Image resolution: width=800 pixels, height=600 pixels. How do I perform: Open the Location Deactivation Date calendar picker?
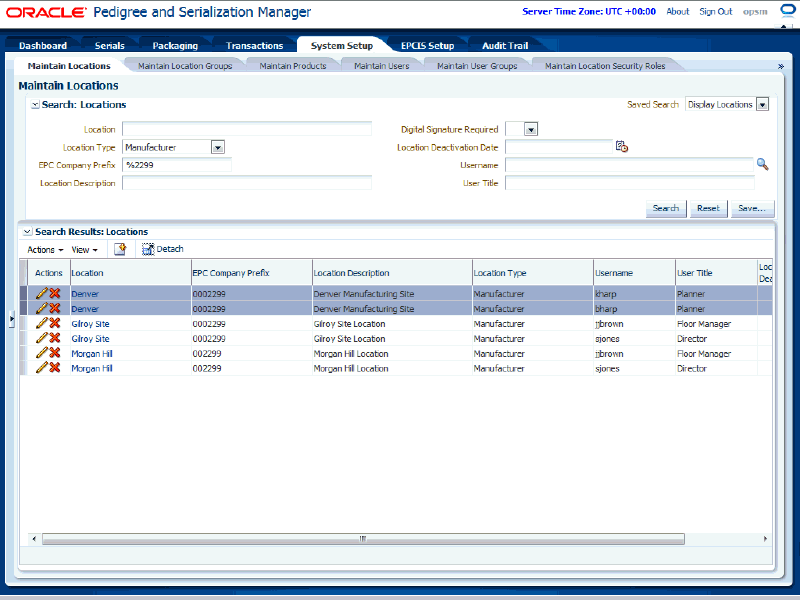coord(621,147)
